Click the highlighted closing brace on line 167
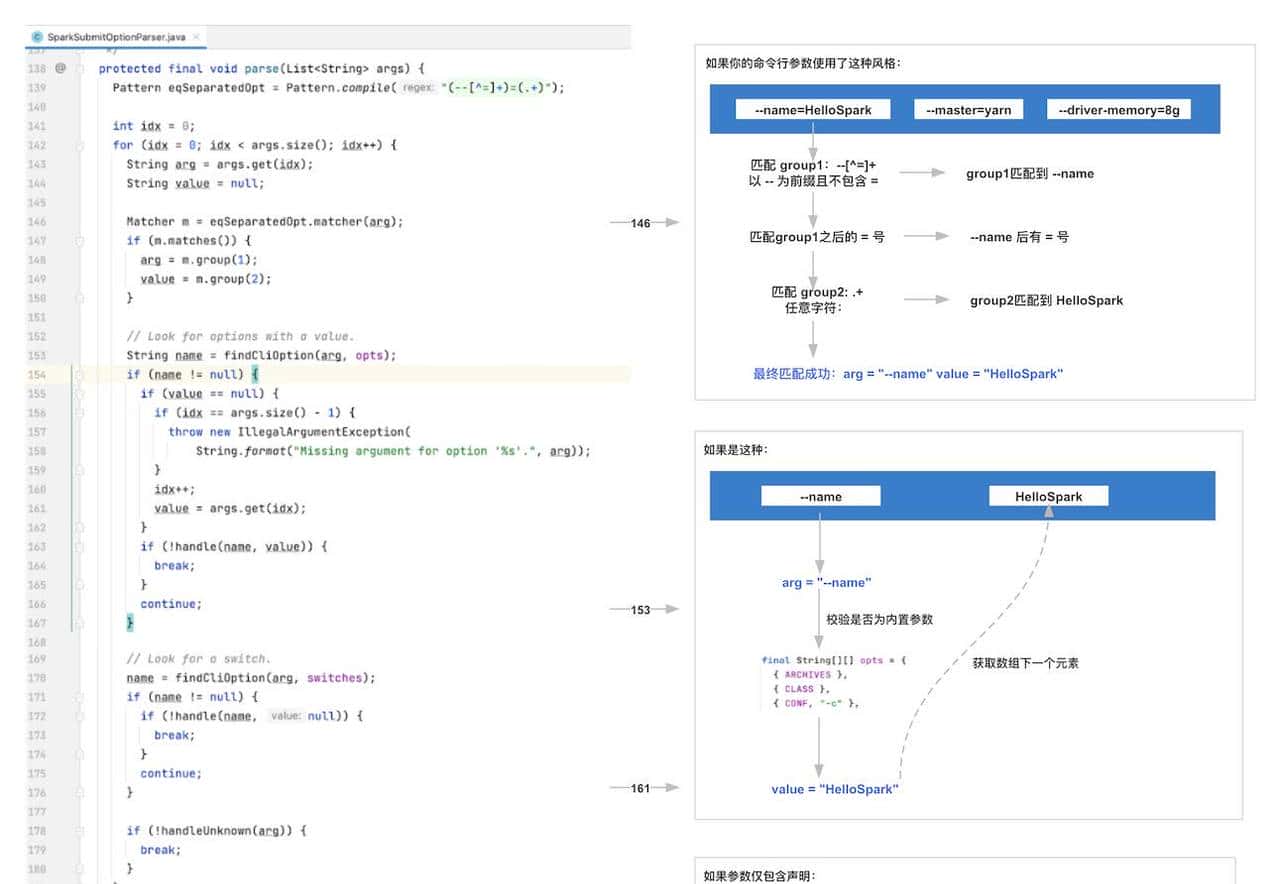This screenshot has height=884, width=1280. pyautogui.click(x=128, y=622)
